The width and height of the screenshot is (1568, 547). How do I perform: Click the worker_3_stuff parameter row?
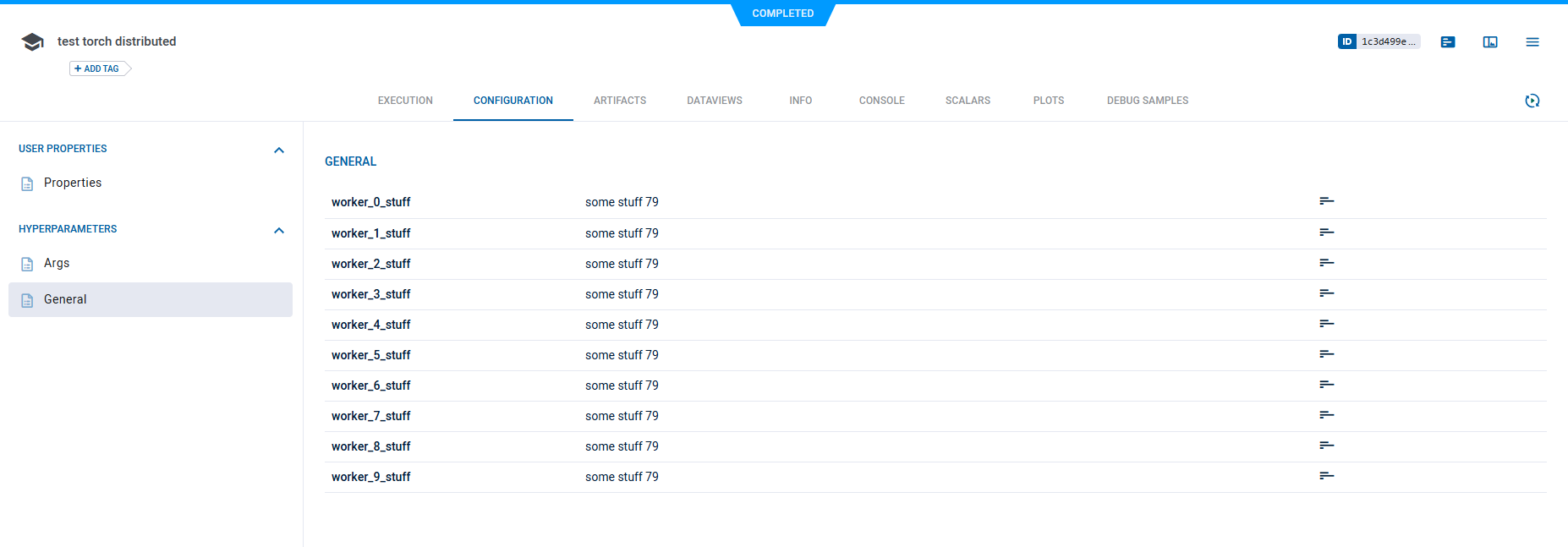pyautogui.click(x=370, y=294)
